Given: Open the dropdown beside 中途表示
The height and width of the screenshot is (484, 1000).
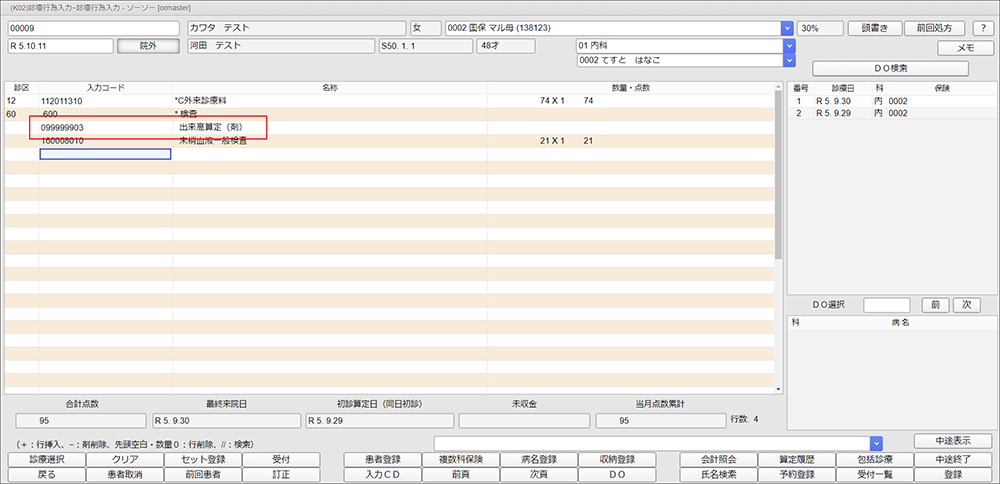Looking at the screenshot, I should point(875,442).
